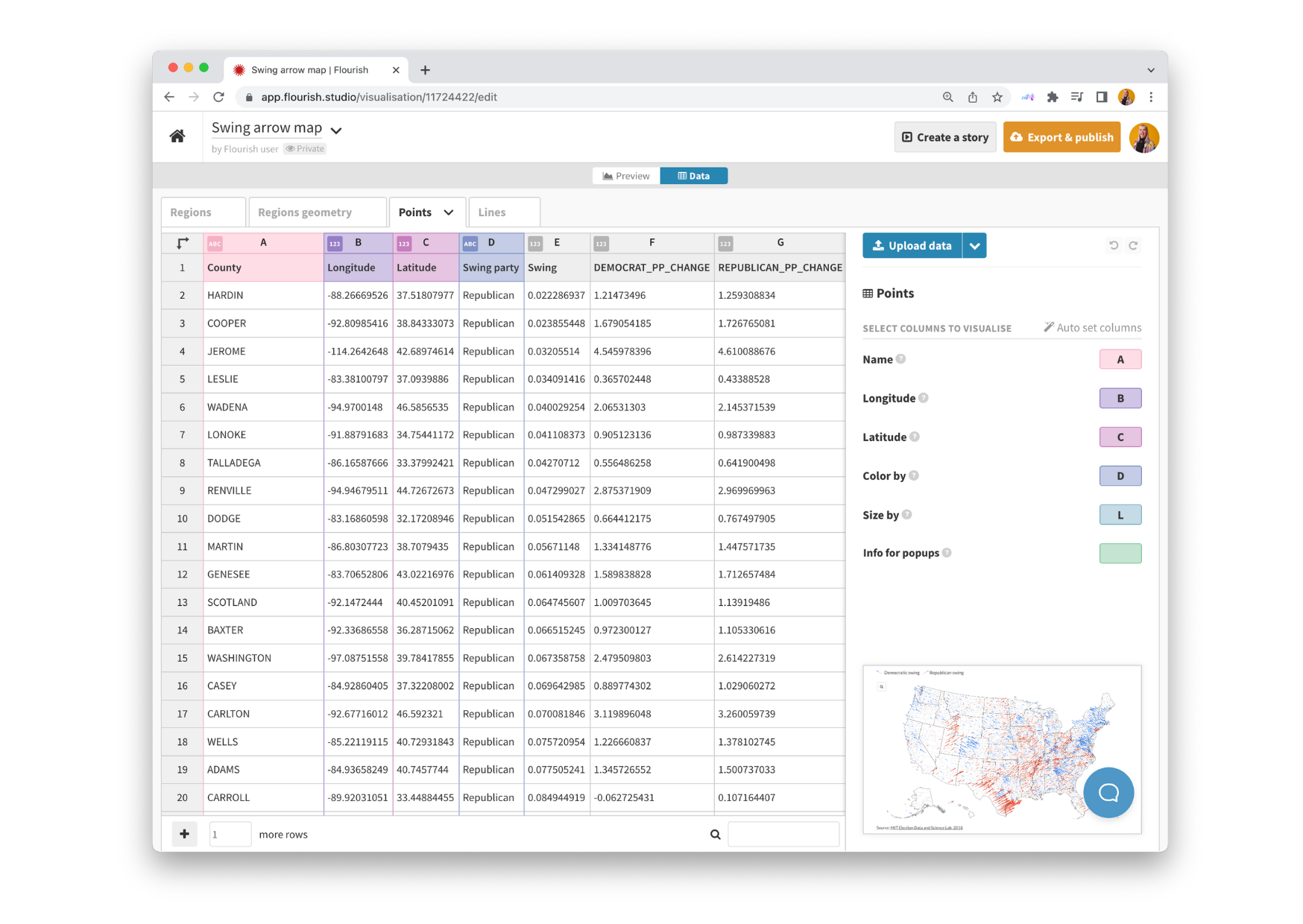1303x924 pixels.
Task: Click the redo arrow icon
Action: (1133, 245)
